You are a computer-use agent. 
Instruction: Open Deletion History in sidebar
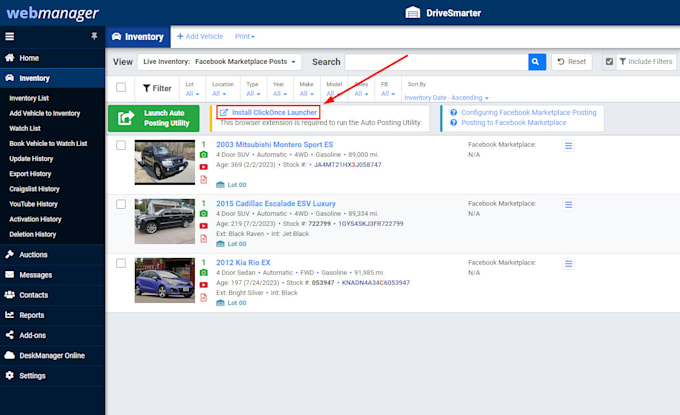click(x=33, y=235)
